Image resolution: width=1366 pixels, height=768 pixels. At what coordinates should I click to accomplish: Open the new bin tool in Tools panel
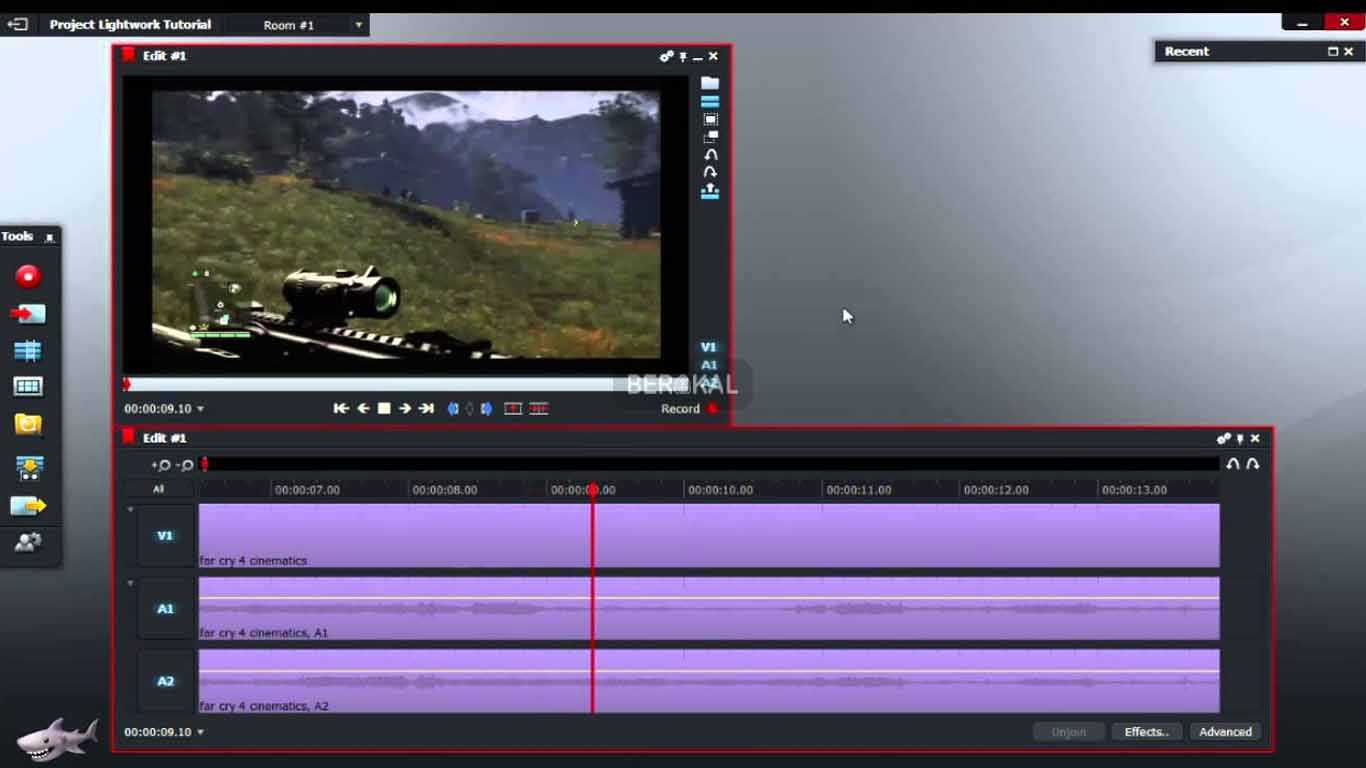[28, 387]
